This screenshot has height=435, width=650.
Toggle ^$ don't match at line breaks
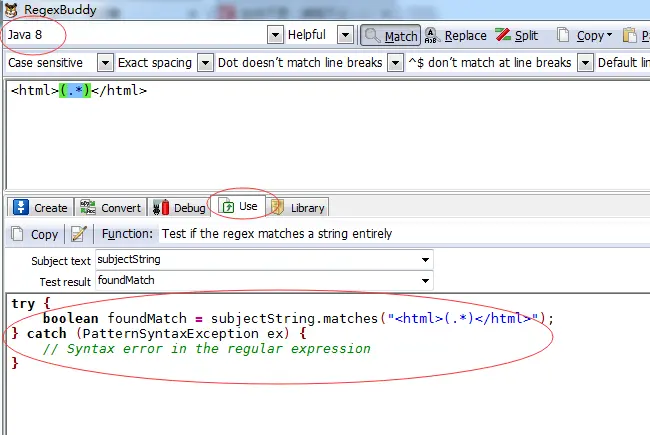click(x=490, y=63)
